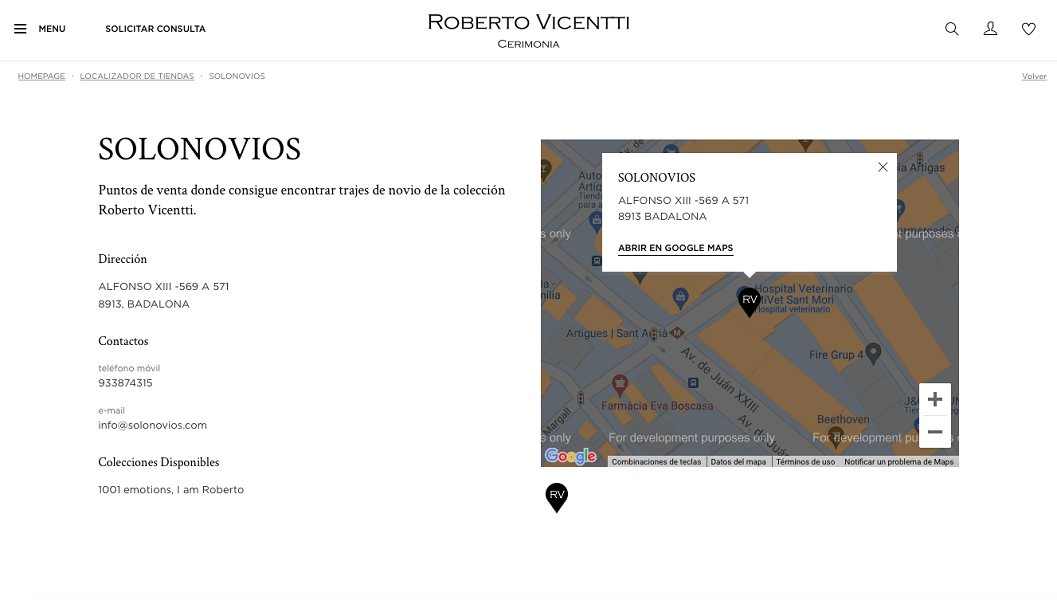Screen dimensions: 1057x600
Task: Click the Farmàcia Eva Boscasa map pin
Action: tap(620, 386)
